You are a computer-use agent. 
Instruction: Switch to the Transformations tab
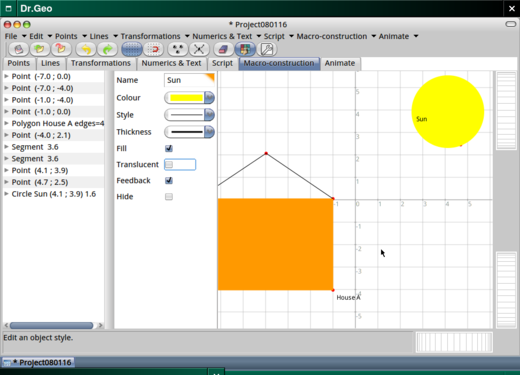pos(101,63)
